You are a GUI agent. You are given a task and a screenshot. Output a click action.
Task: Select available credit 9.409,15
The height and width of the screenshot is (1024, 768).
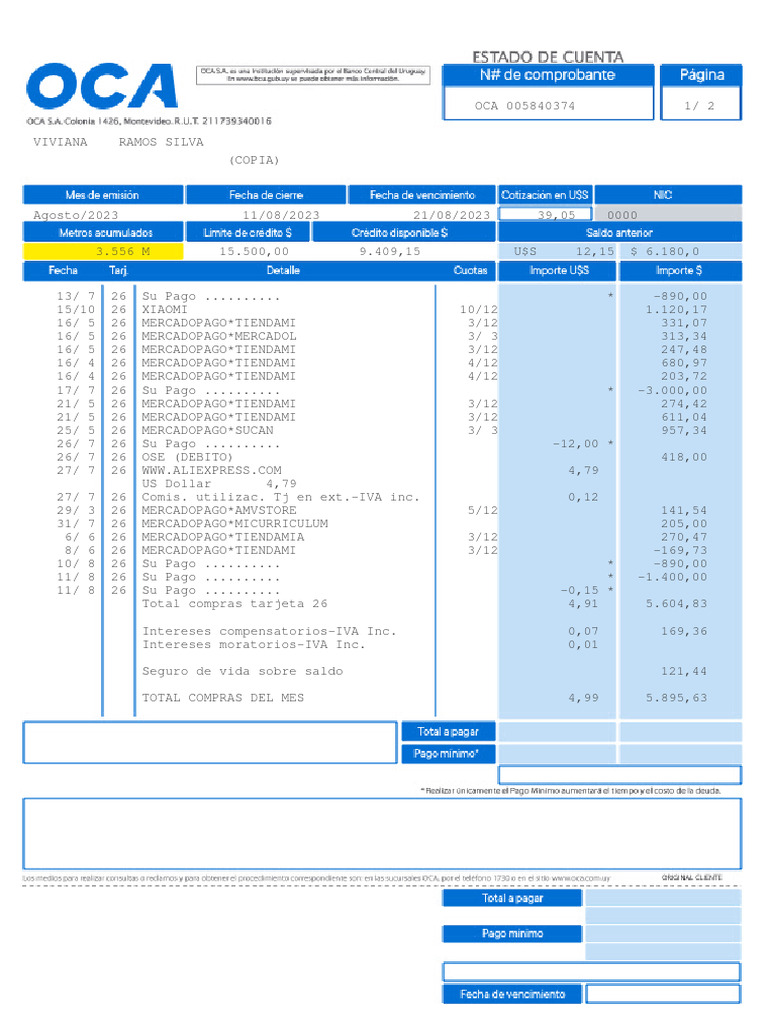click(390, 251)
